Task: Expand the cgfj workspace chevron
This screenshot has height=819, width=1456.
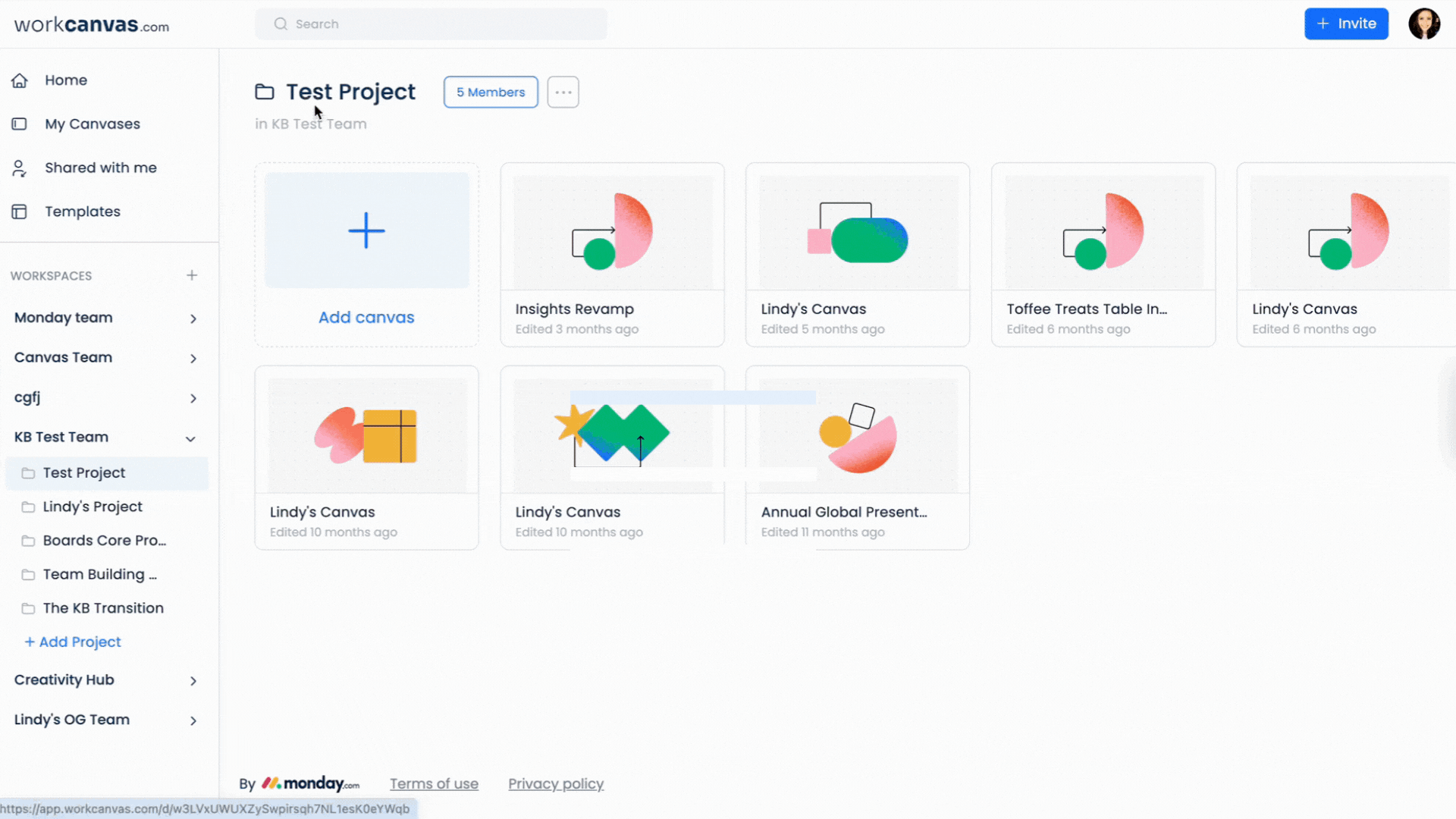Action: click(193, 399)
